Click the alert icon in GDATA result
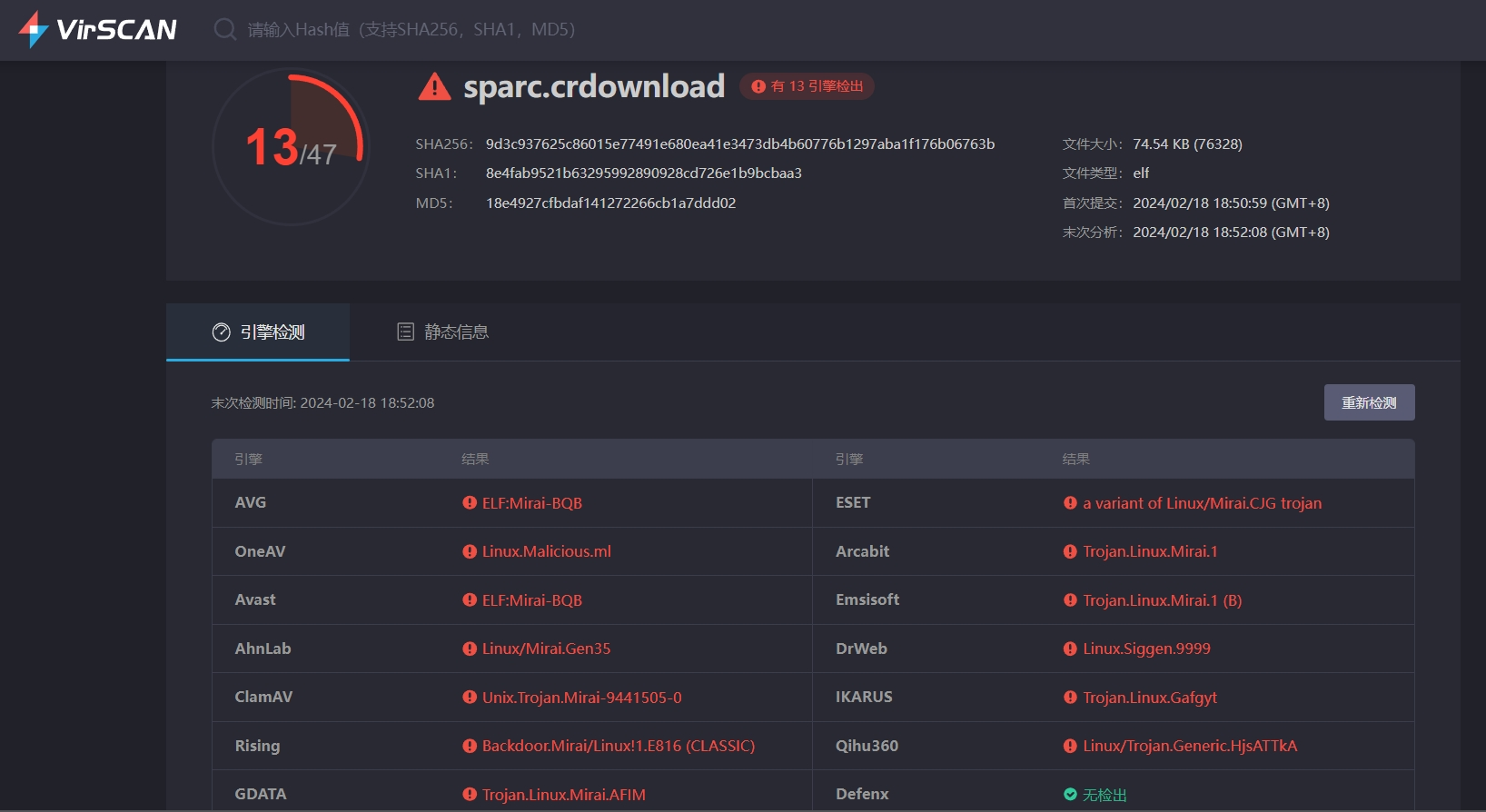1486x812 pixels. point(470,794)
